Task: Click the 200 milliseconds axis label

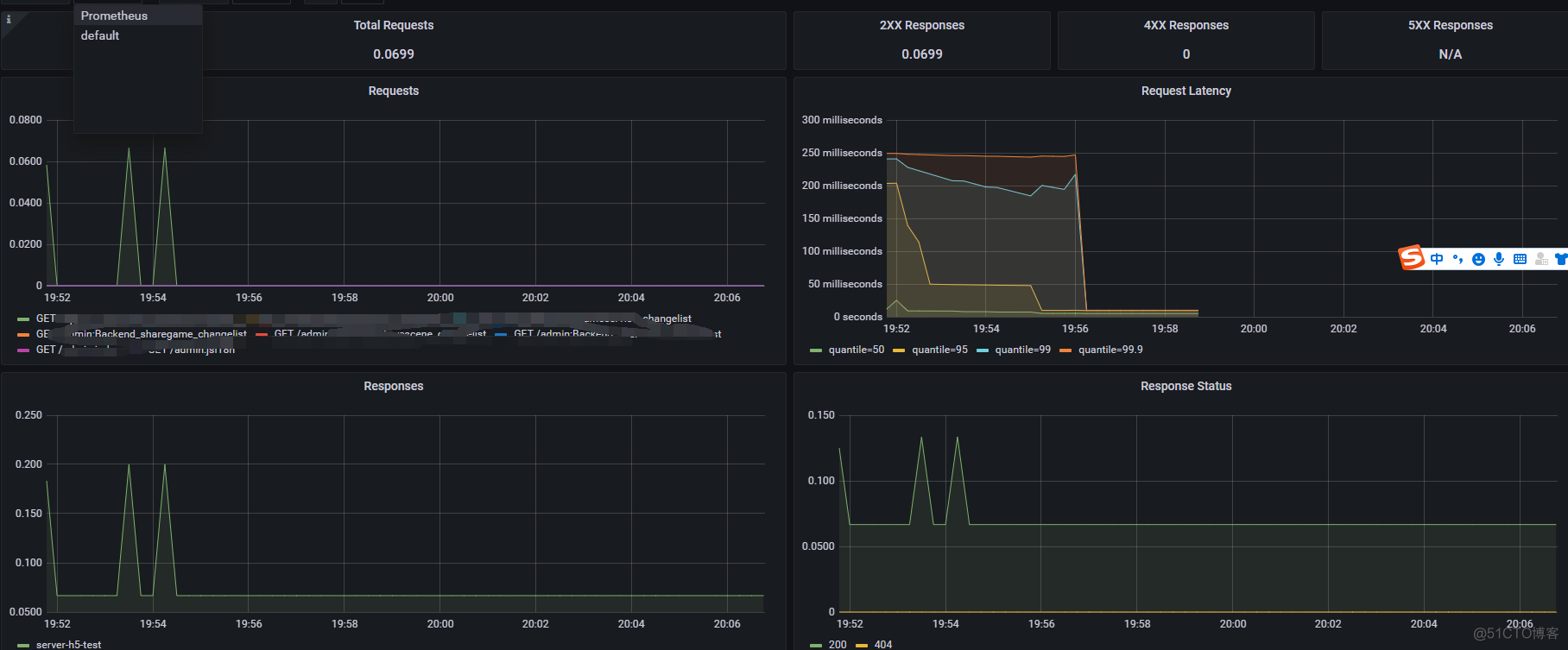Action: tap(842, 186)
